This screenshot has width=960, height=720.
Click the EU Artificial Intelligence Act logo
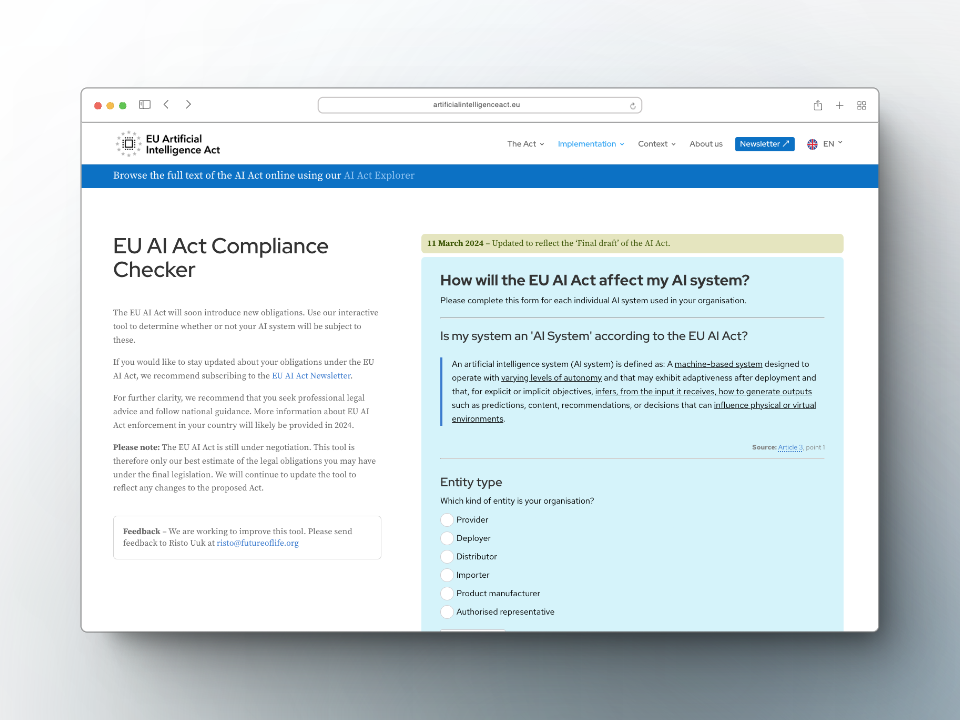(168, 144)
